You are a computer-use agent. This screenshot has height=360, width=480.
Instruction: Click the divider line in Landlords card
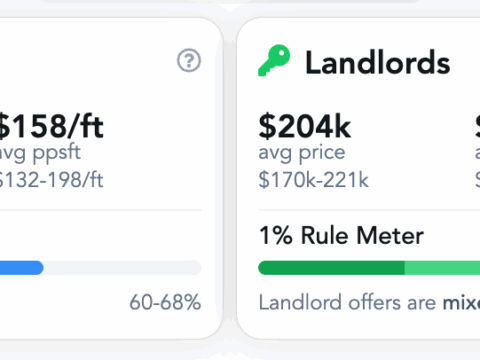point(369,210)
